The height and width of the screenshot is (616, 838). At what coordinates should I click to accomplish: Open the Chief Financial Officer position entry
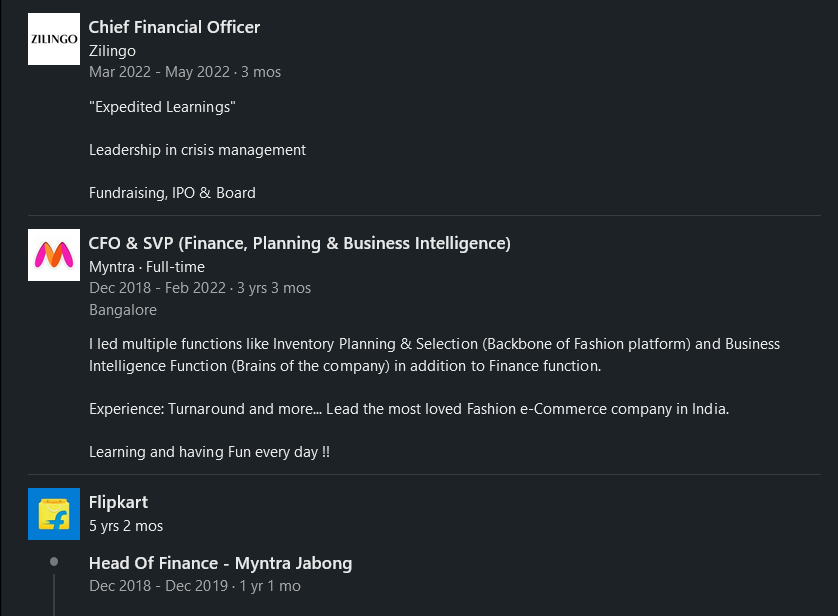coord(174,27)
